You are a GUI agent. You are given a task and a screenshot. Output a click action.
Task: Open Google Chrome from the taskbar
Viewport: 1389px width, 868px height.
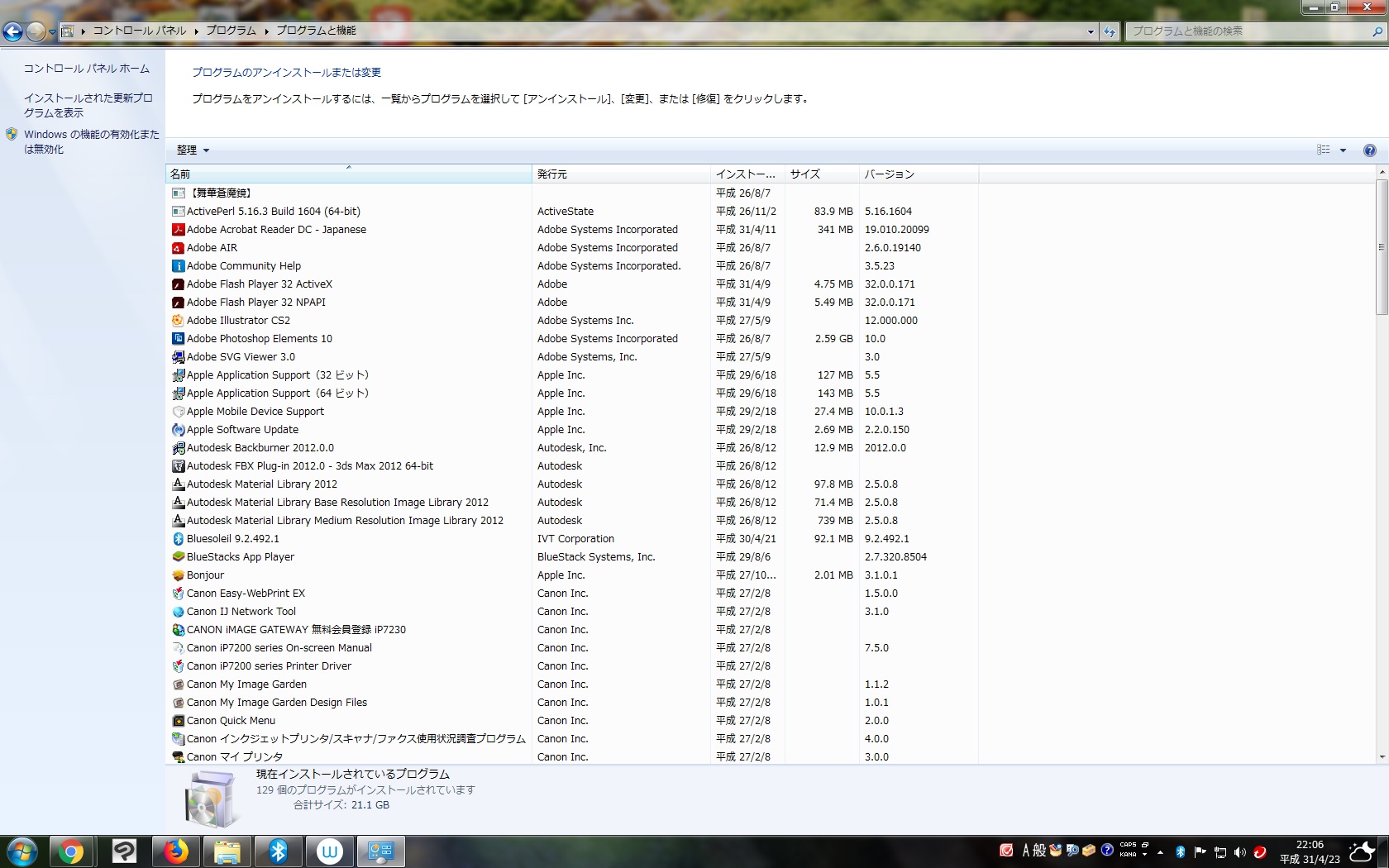pos(71,851)
